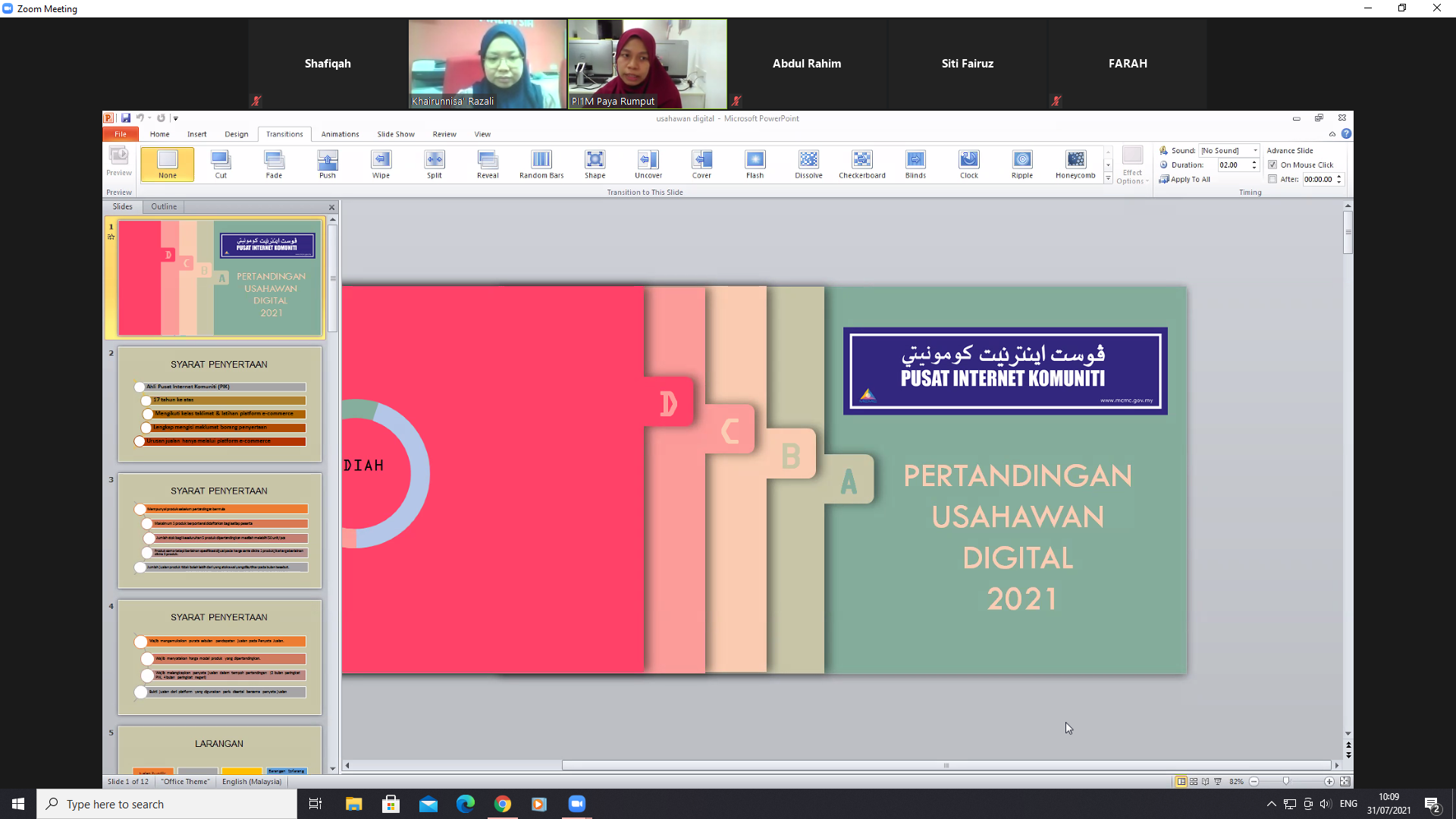Click Zoom app icon in taskbar
Image resolution: width=1456 pixels, height=819 pixels.
click(577, 804)
